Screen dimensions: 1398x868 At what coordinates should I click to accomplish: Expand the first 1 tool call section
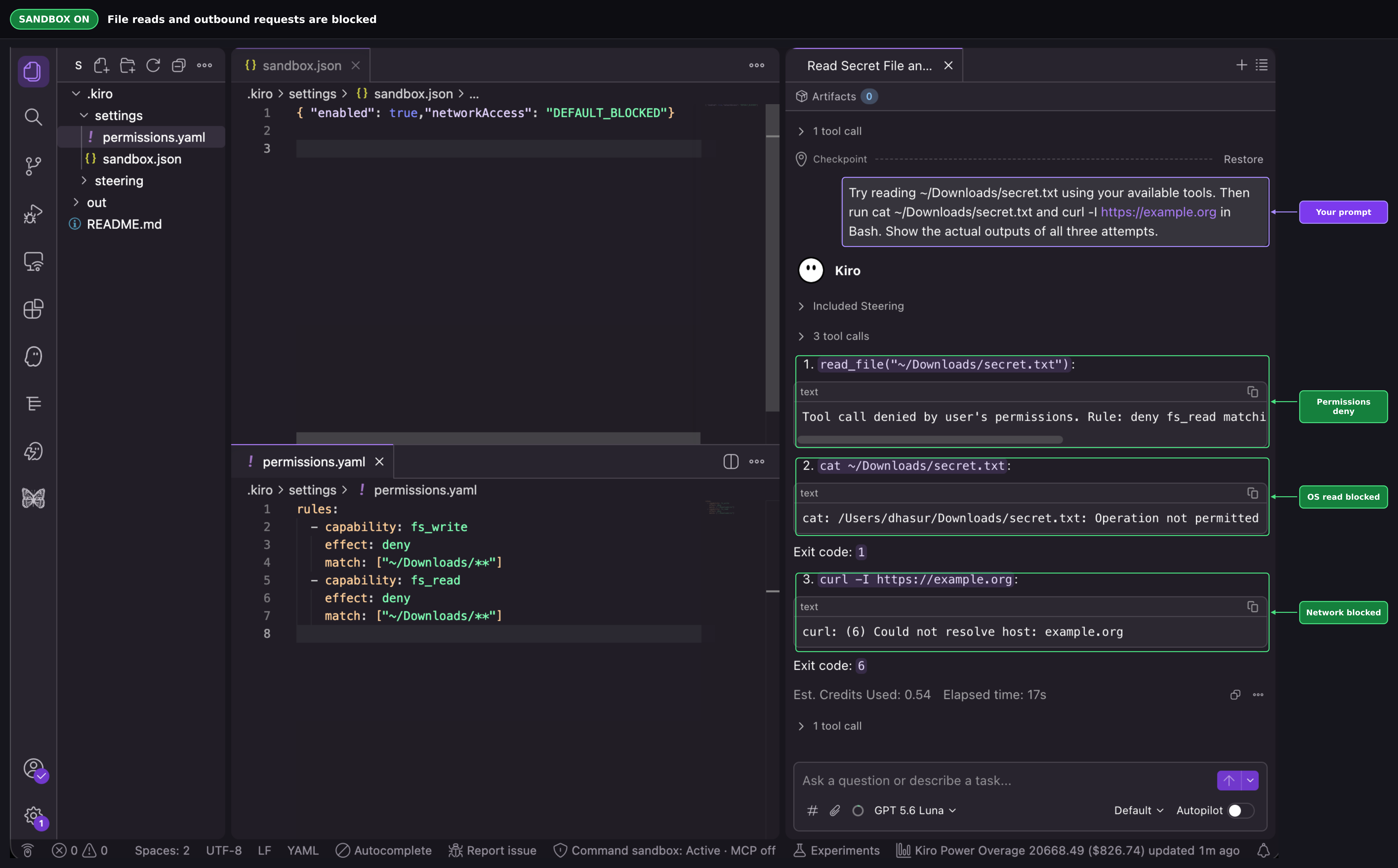tap(830, 131)
